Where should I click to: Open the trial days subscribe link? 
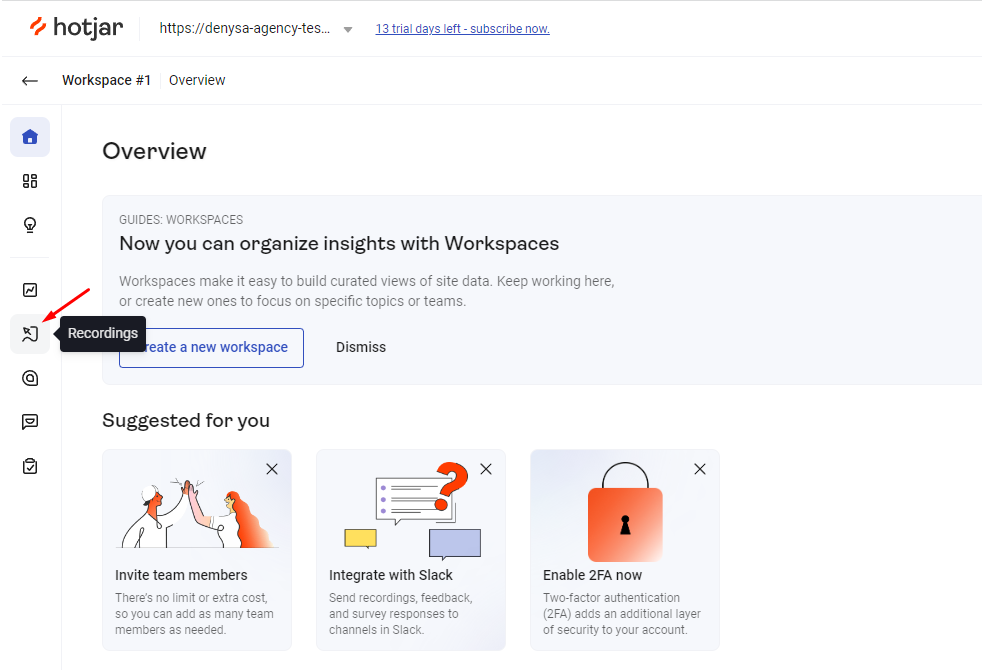pos(462,29)
